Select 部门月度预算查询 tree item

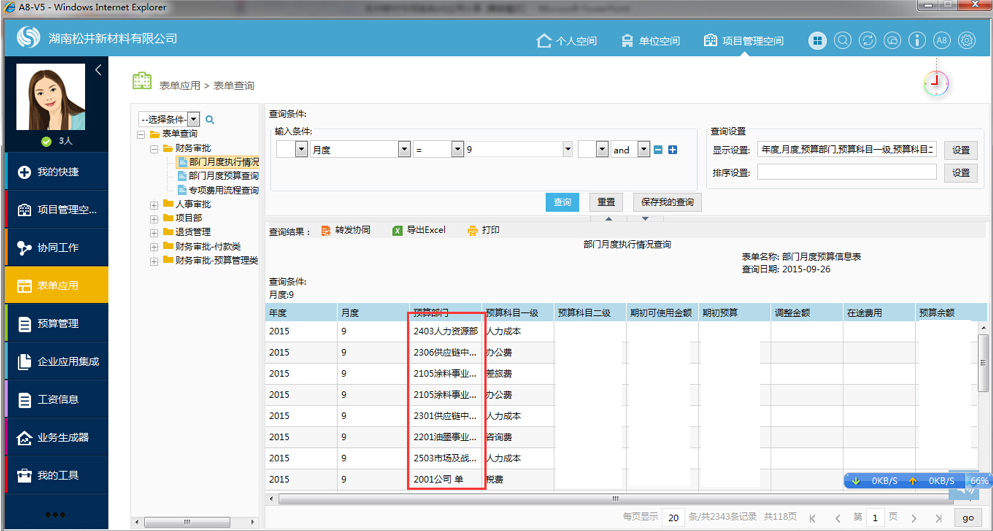coord(218,176)
